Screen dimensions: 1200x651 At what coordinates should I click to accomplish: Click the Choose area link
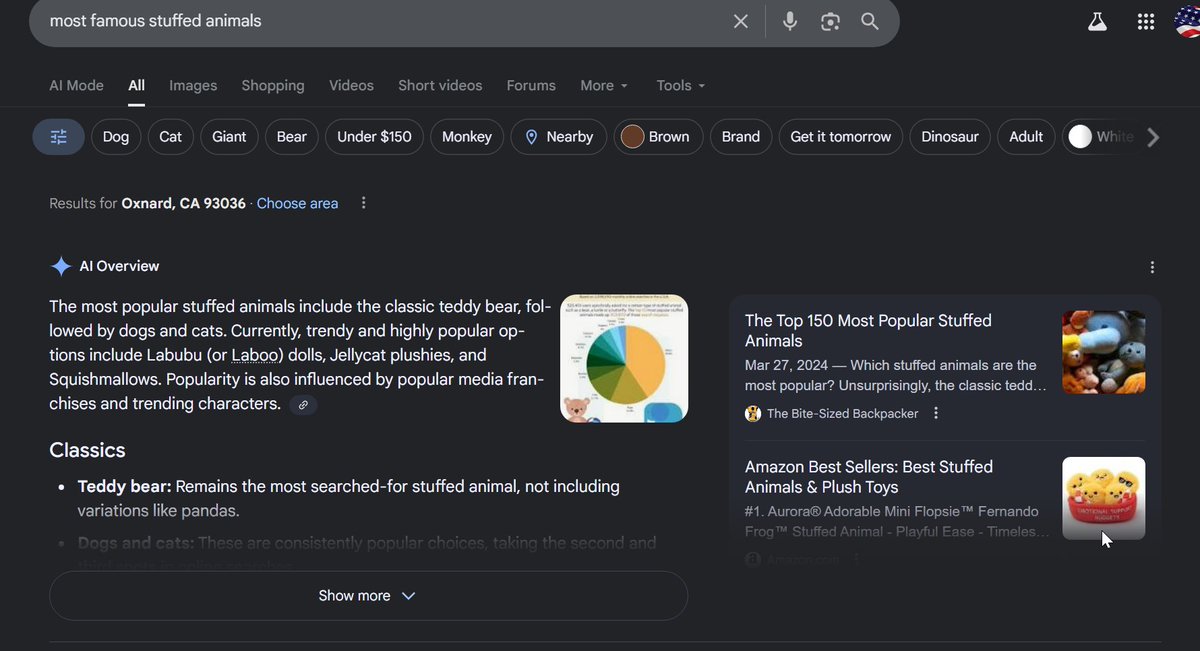pyautogui.click(x=297, y=203)
